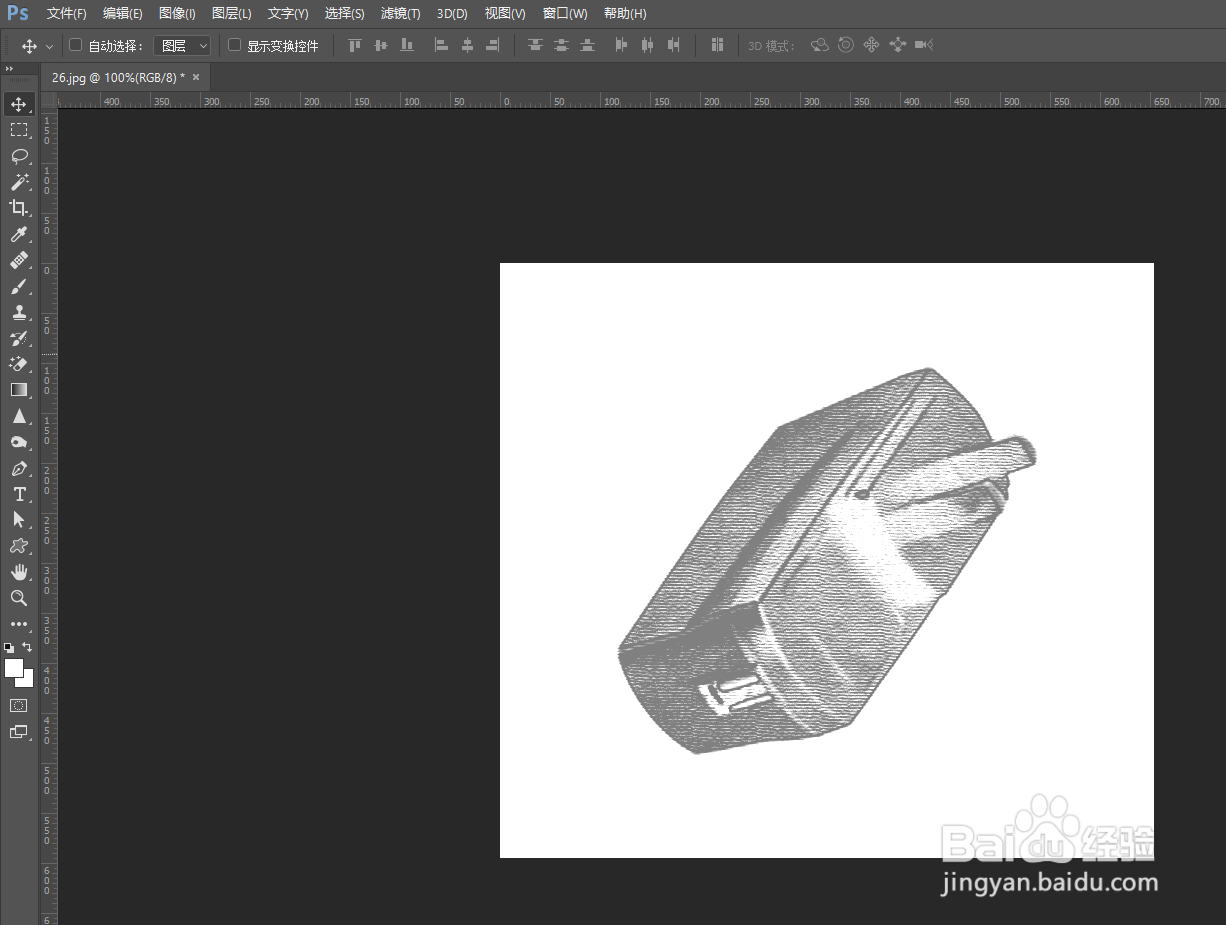Image resolution: width=1226 pixels, height=925 pixels.
Task: Open the 视图(V) menu
Action: (505, 14)
